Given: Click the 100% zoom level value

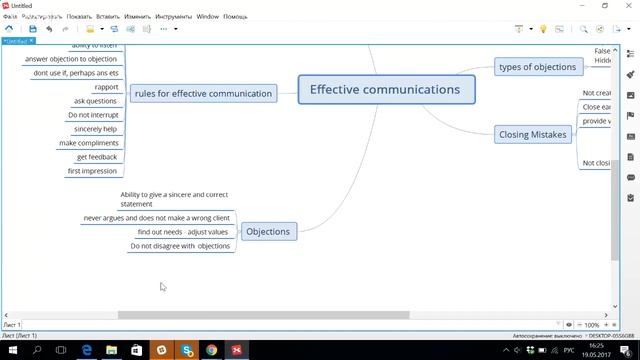Looking at the screenshot, I should pos(592,325).
